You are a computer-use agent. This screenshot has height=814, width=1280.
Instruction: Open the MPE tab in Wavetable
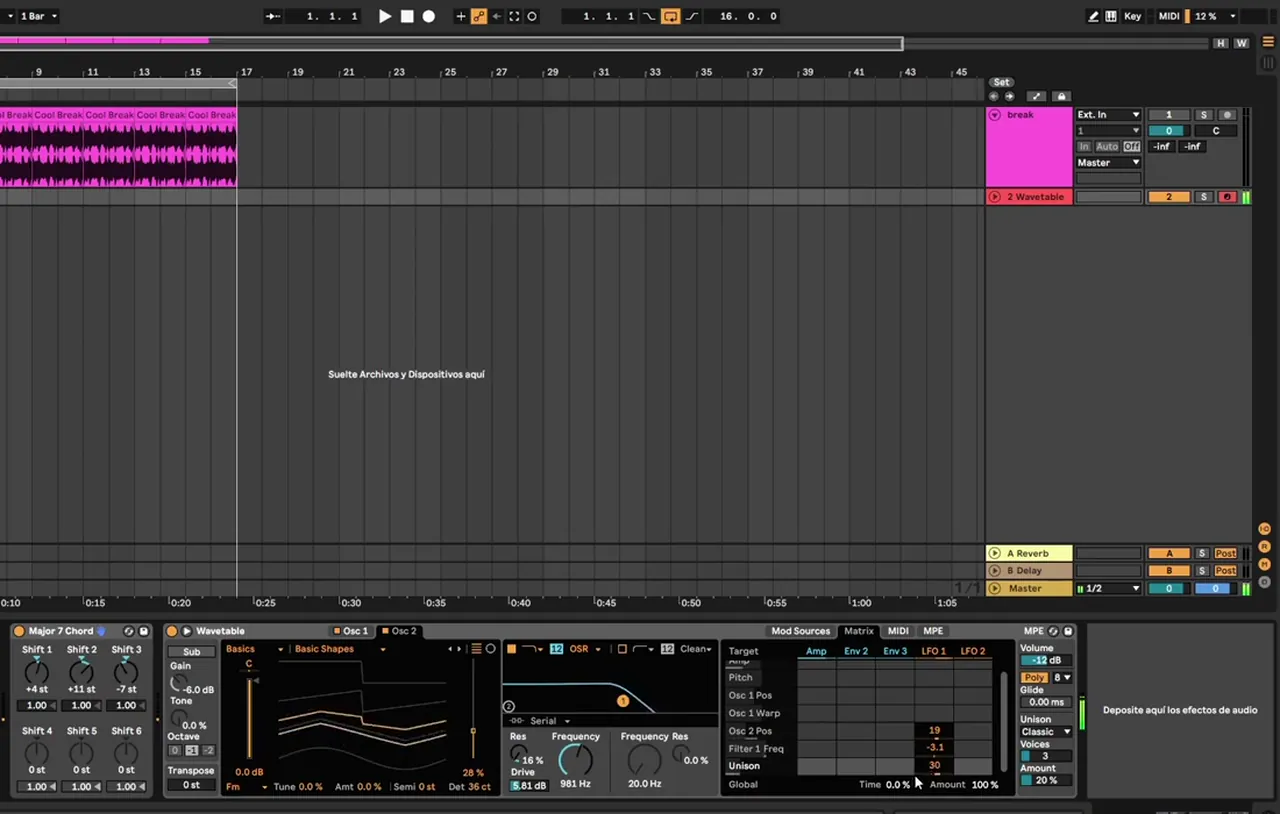tap(932, 631)
